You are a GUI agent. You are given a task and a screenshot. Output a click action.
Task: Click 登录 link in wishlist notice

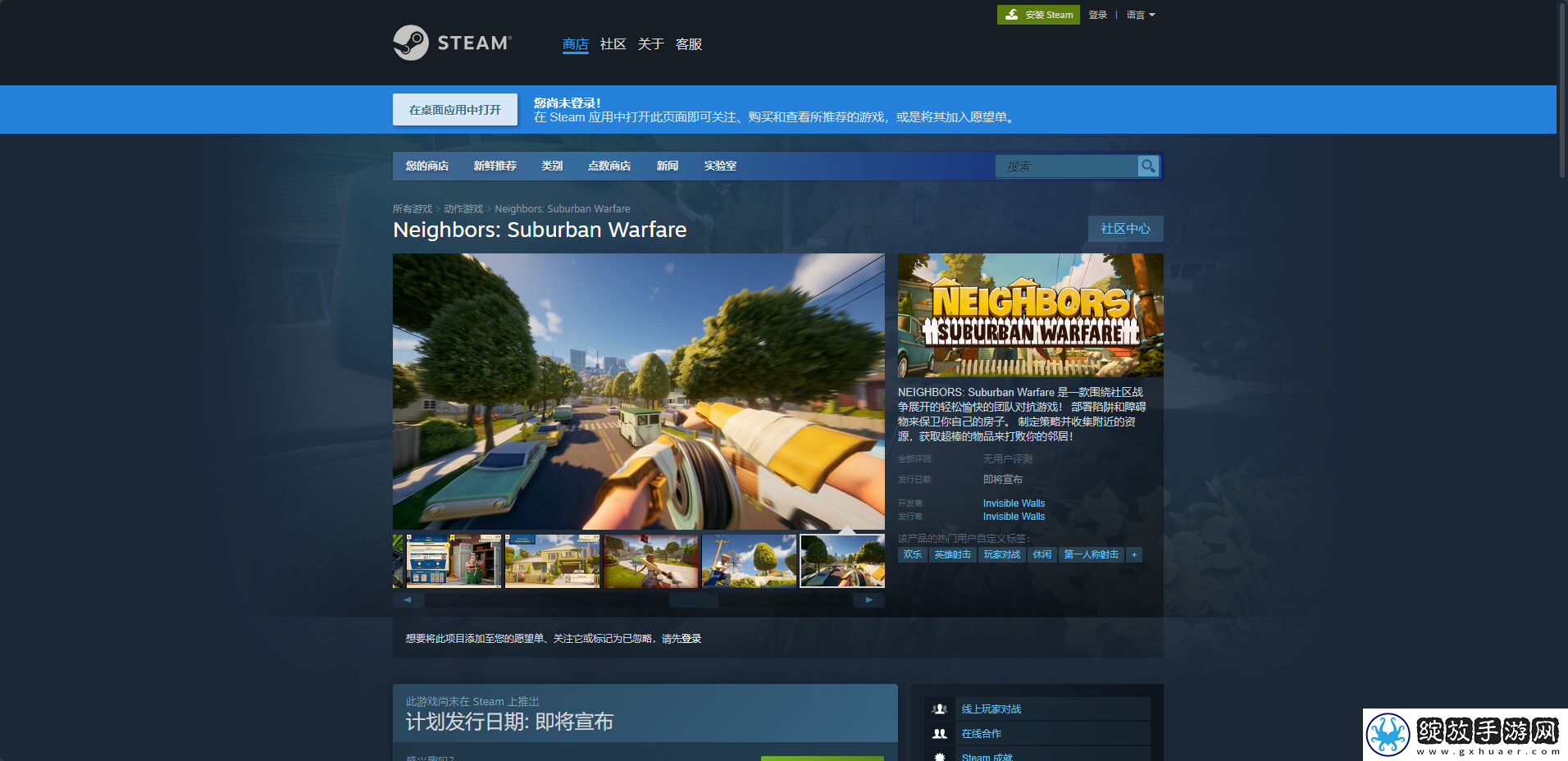click(691, 639)
